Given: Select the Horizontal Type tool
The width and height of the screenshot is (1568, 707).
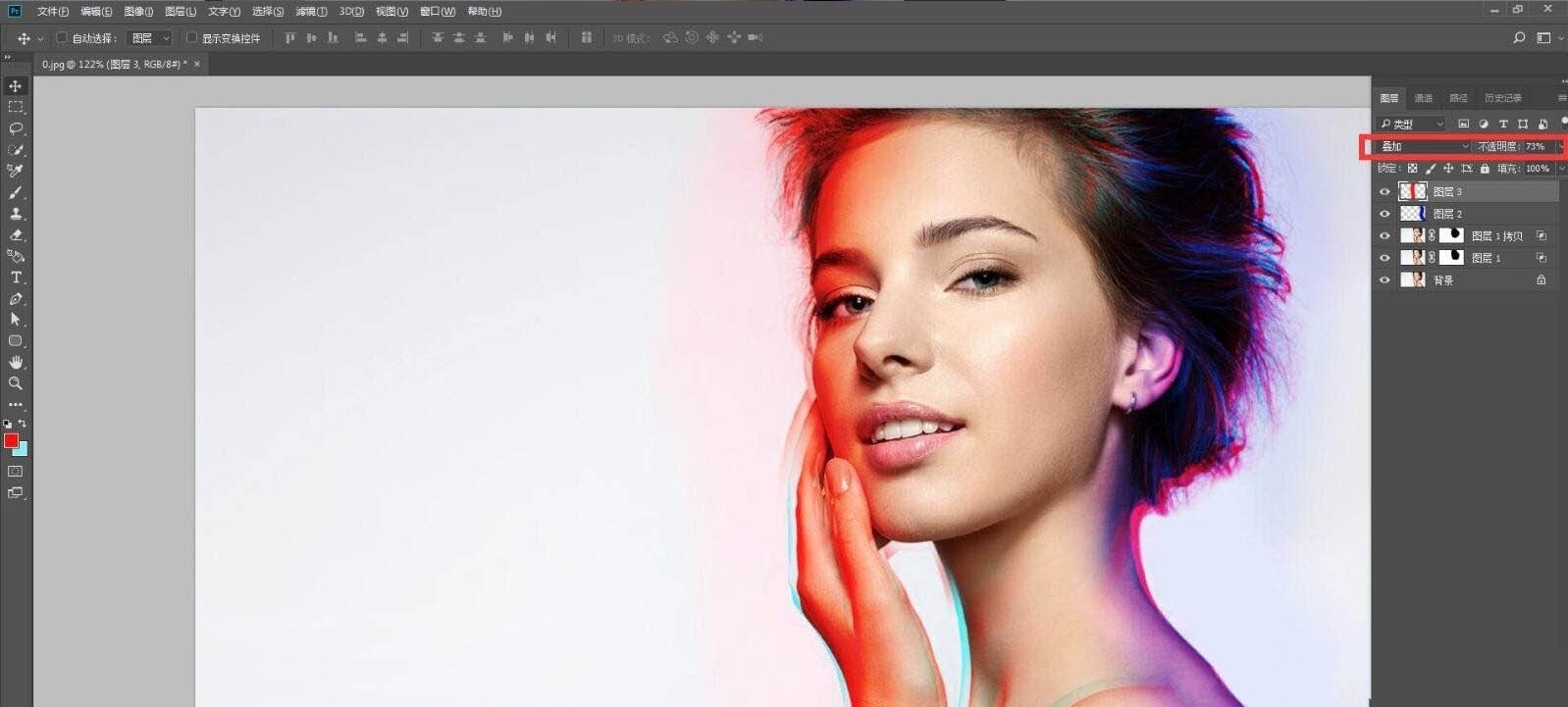Looking at the screenshot, I should pos(16,278).
